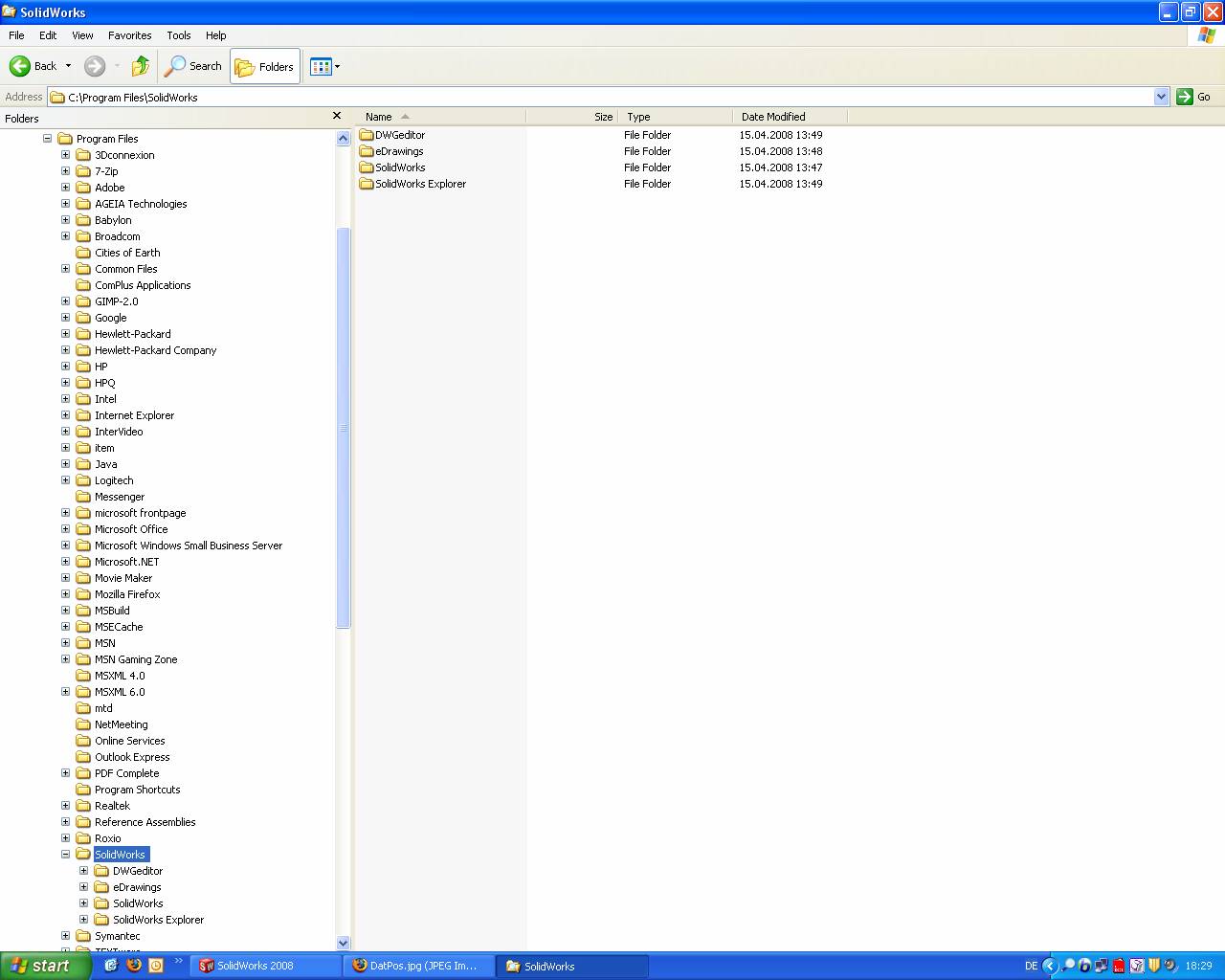Collapse the SolidWorks tree node
Screen dimensions: 1225x980
pyautogui.click(x=65, y=855)
